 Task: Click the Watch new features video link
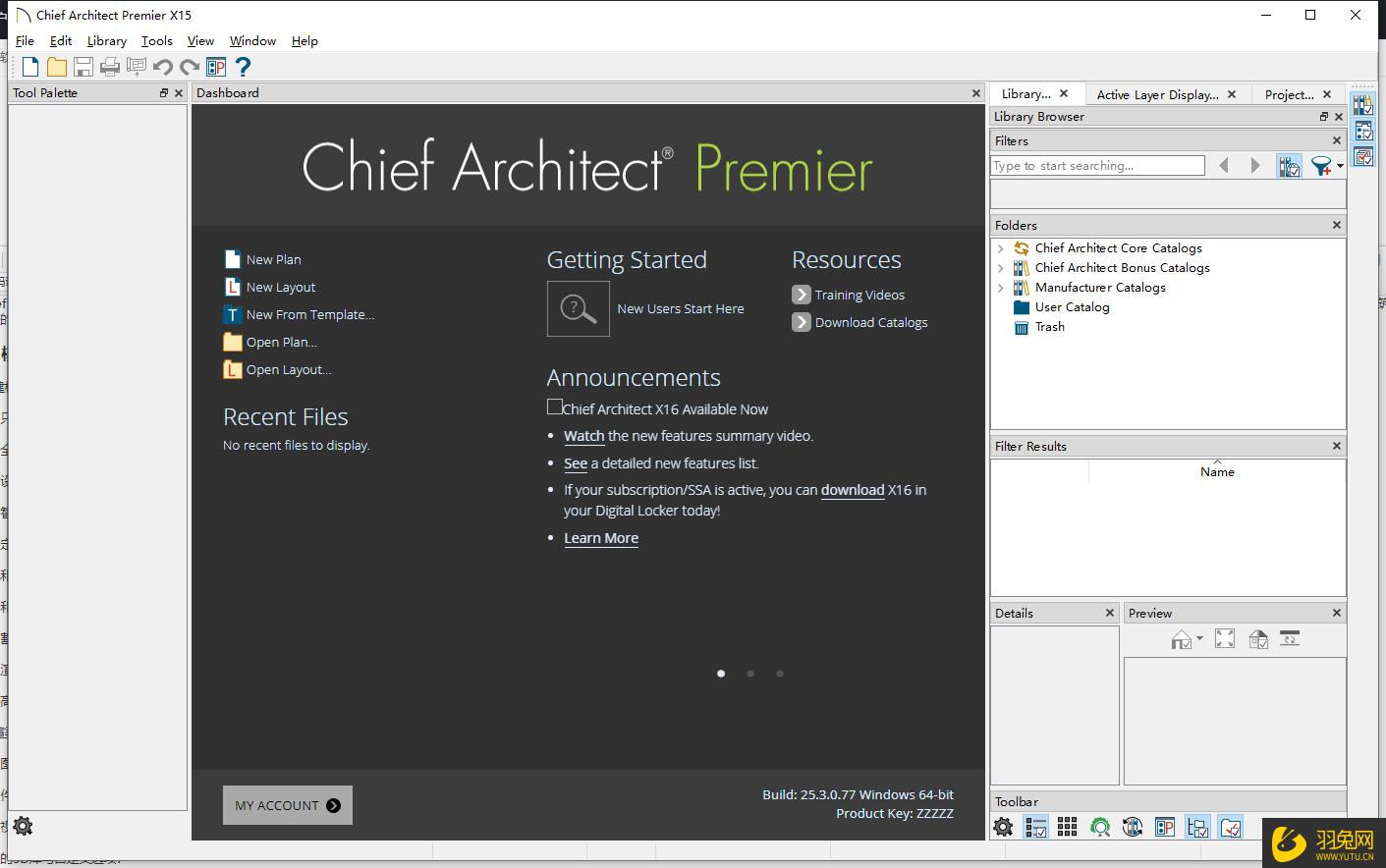click(x=583, y=436)
